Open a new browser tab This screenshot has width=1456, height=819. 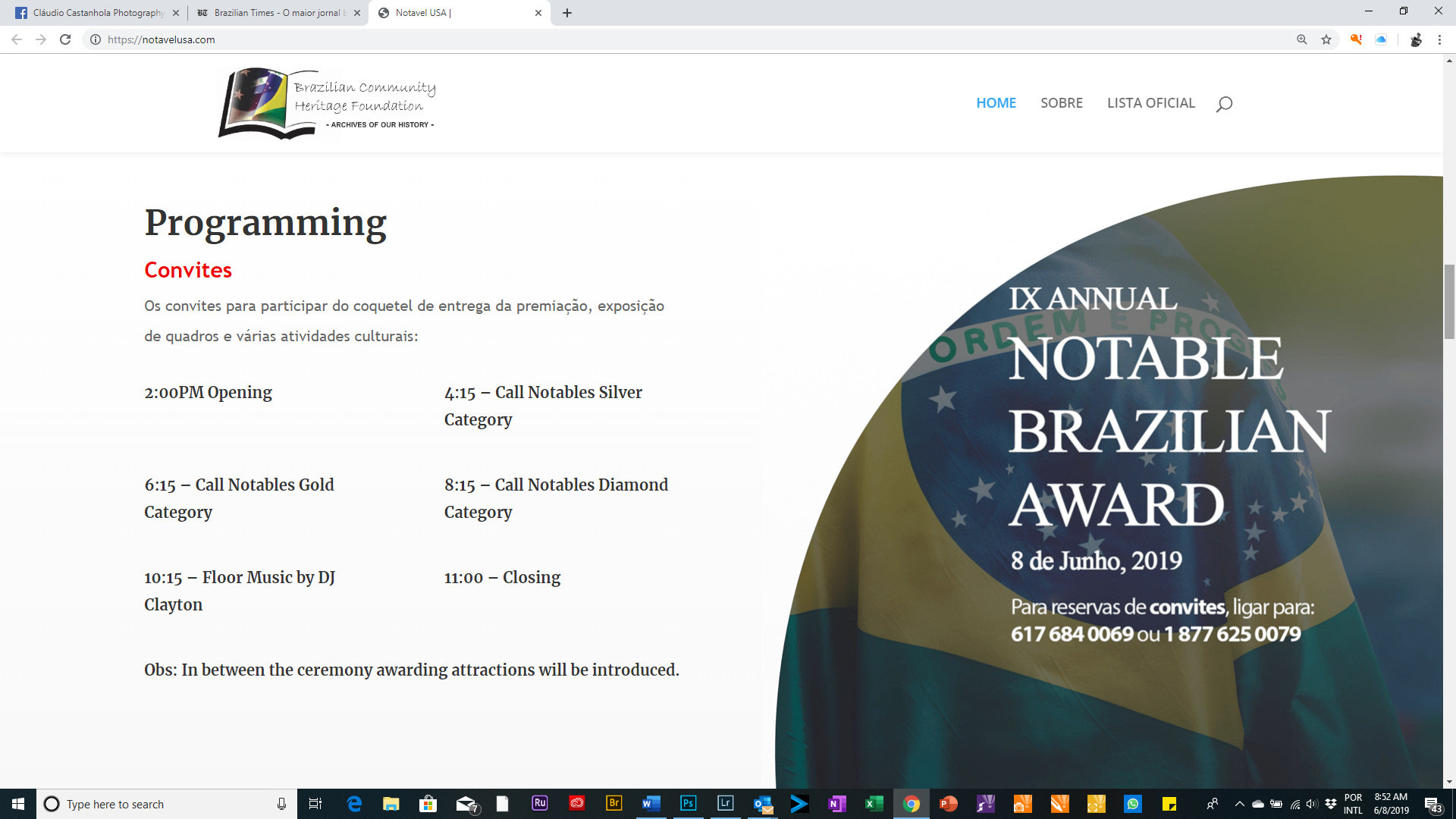tap(566, 13)
